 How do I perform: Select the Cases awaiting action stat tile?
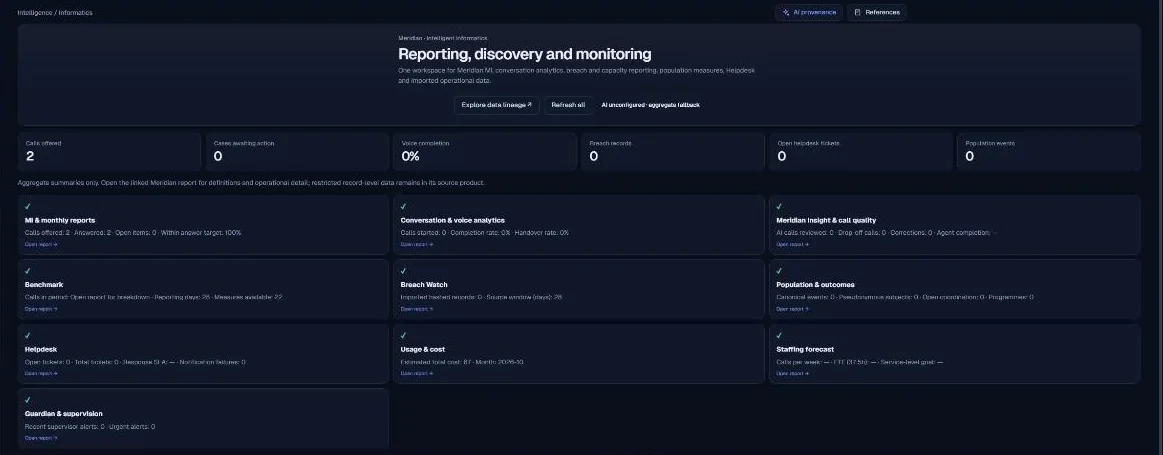(x=297, y=151)
